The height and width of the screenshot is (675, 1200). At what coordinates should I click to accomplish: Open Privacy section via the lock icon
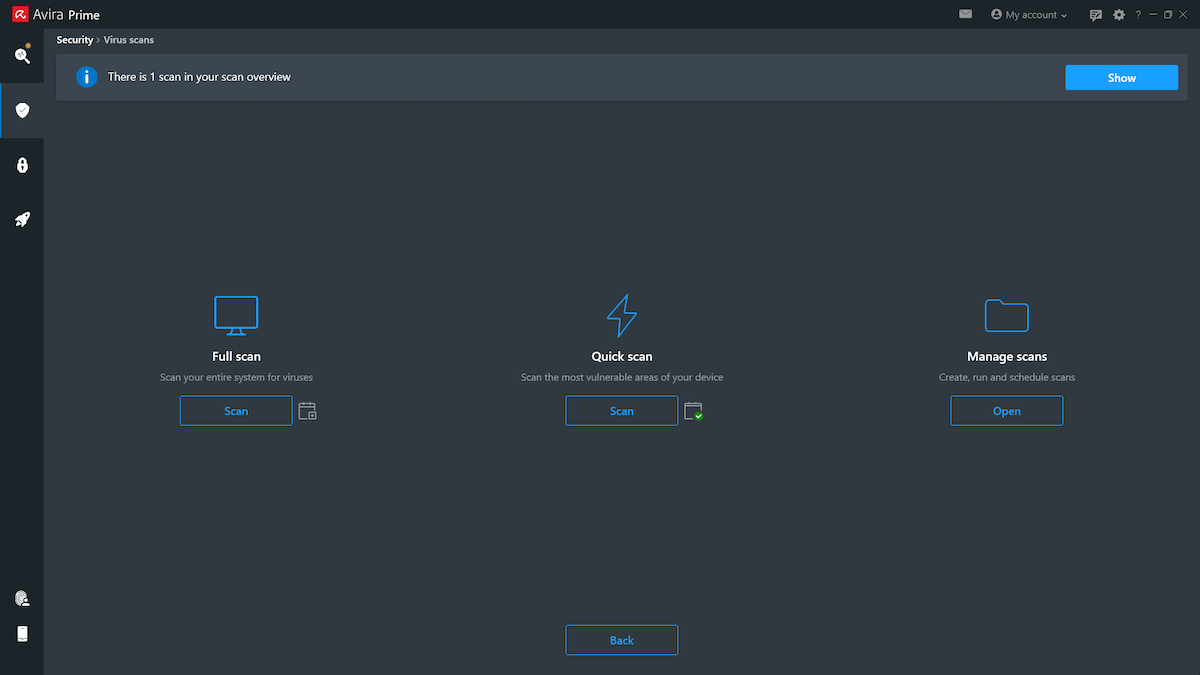tap(22, 164)
